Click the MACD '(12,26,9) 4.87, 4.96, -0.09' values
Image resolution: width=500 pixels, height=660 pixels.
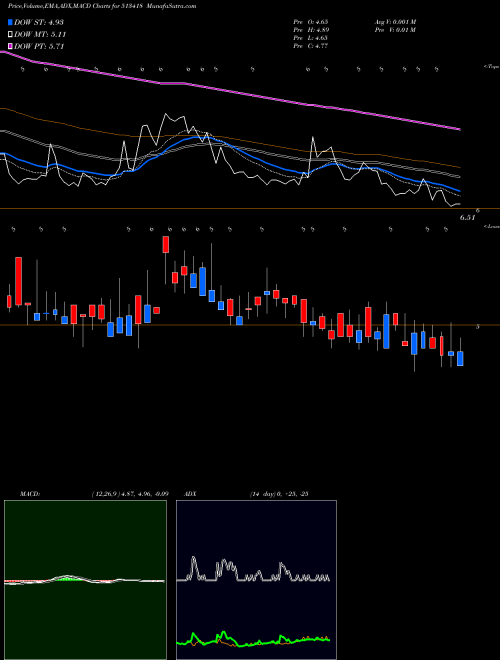coord(130,494)
